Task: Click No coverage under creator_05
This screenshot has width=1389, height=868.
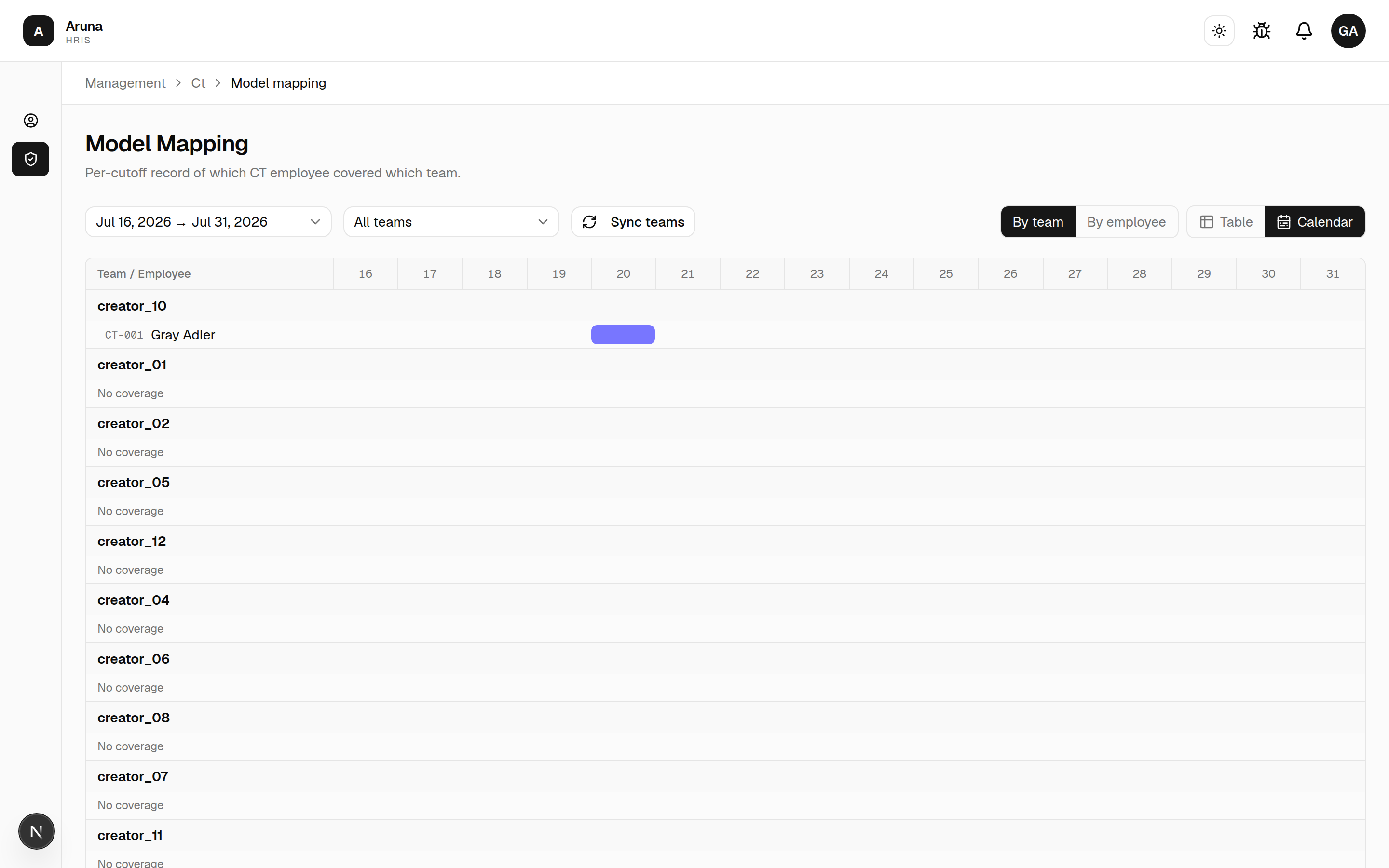Action: point(130,512)
